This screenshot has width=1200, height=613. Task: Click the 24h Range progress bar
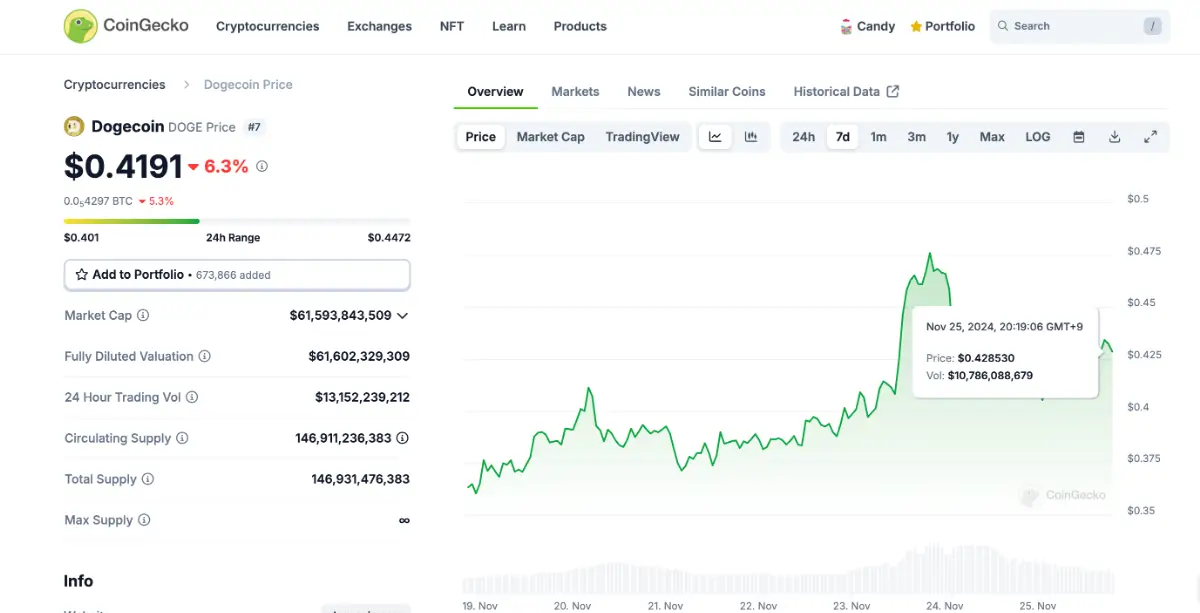(237, 221)
